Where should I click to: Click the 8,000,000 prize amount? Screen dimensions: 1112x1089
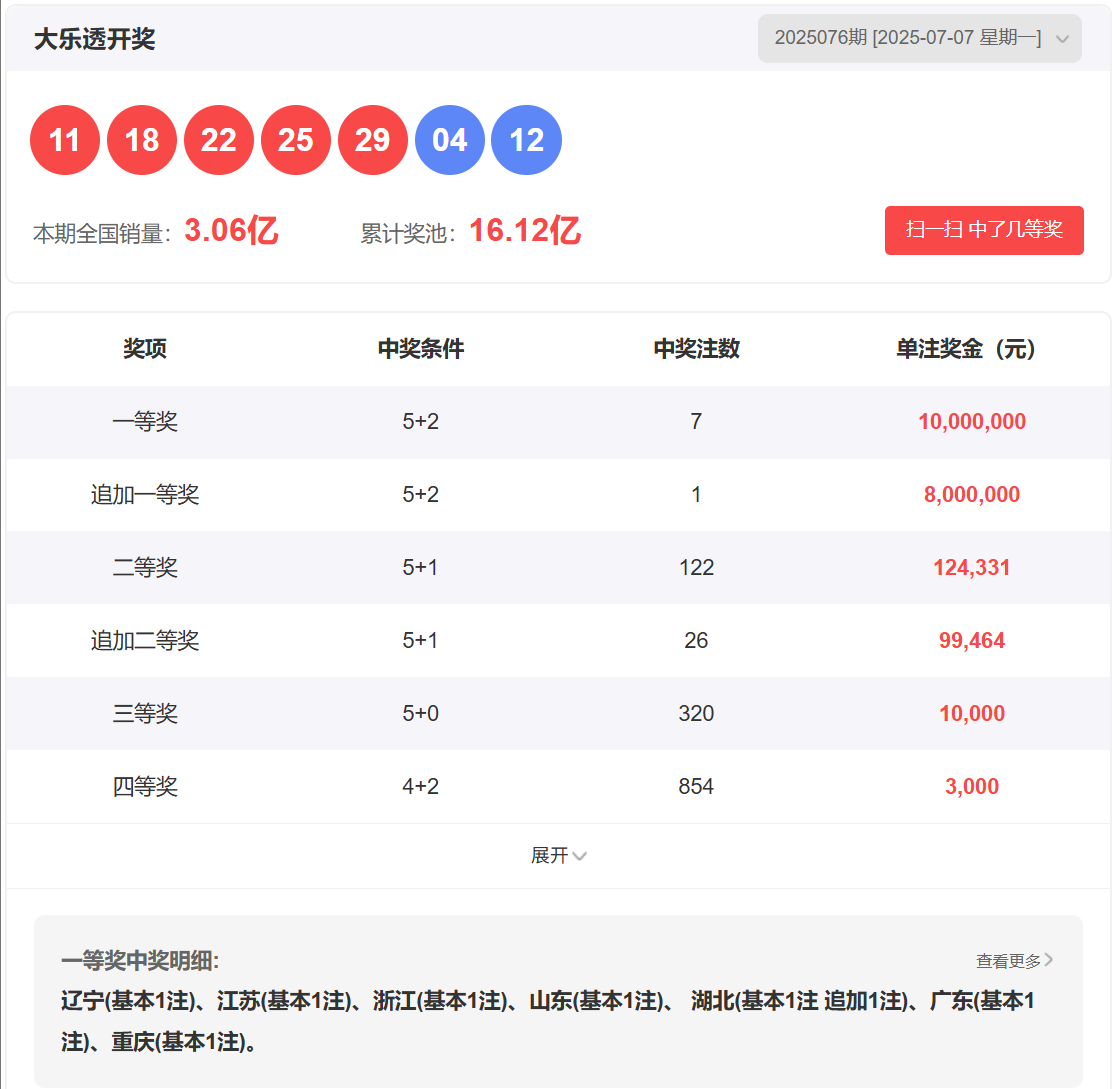pyautogui.click(x=972, y=494)
